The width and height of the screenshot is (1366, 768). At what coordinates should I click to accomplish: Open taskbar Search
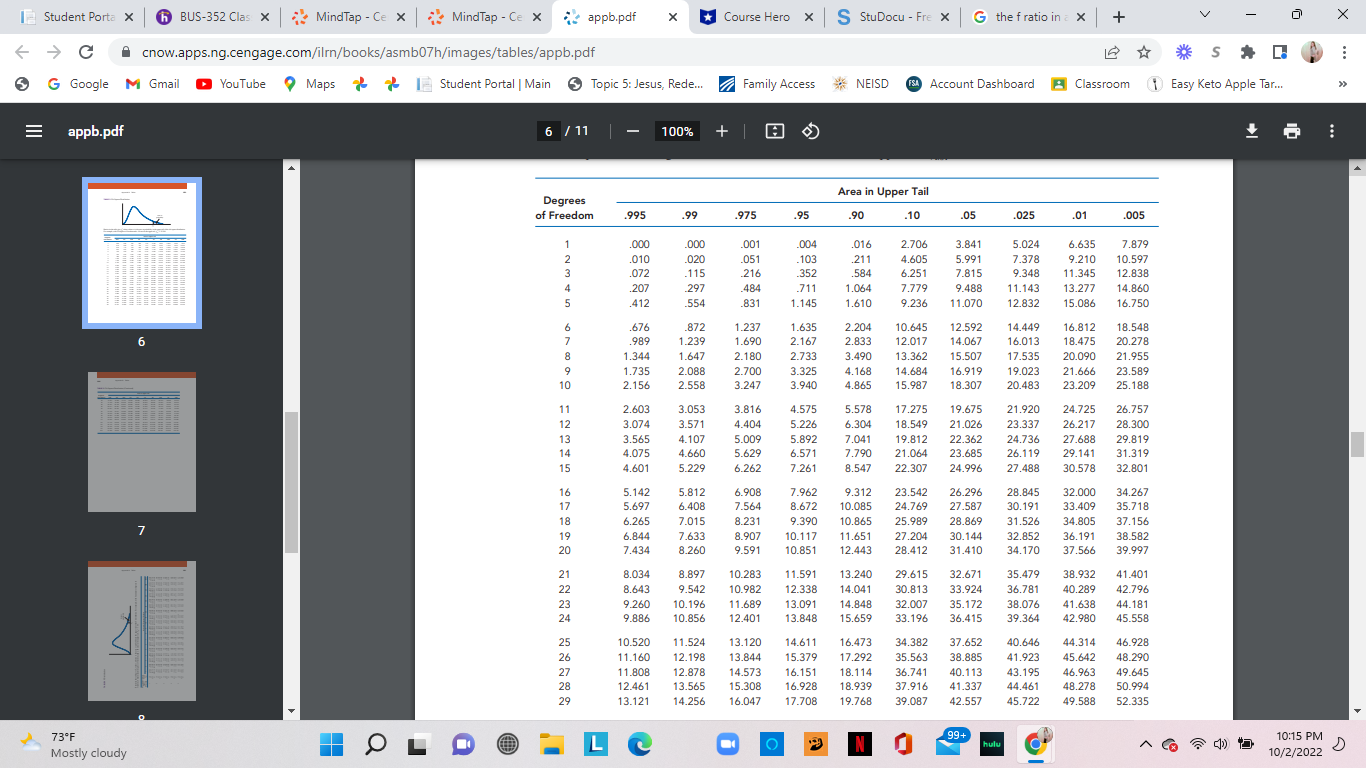[378, 744]
